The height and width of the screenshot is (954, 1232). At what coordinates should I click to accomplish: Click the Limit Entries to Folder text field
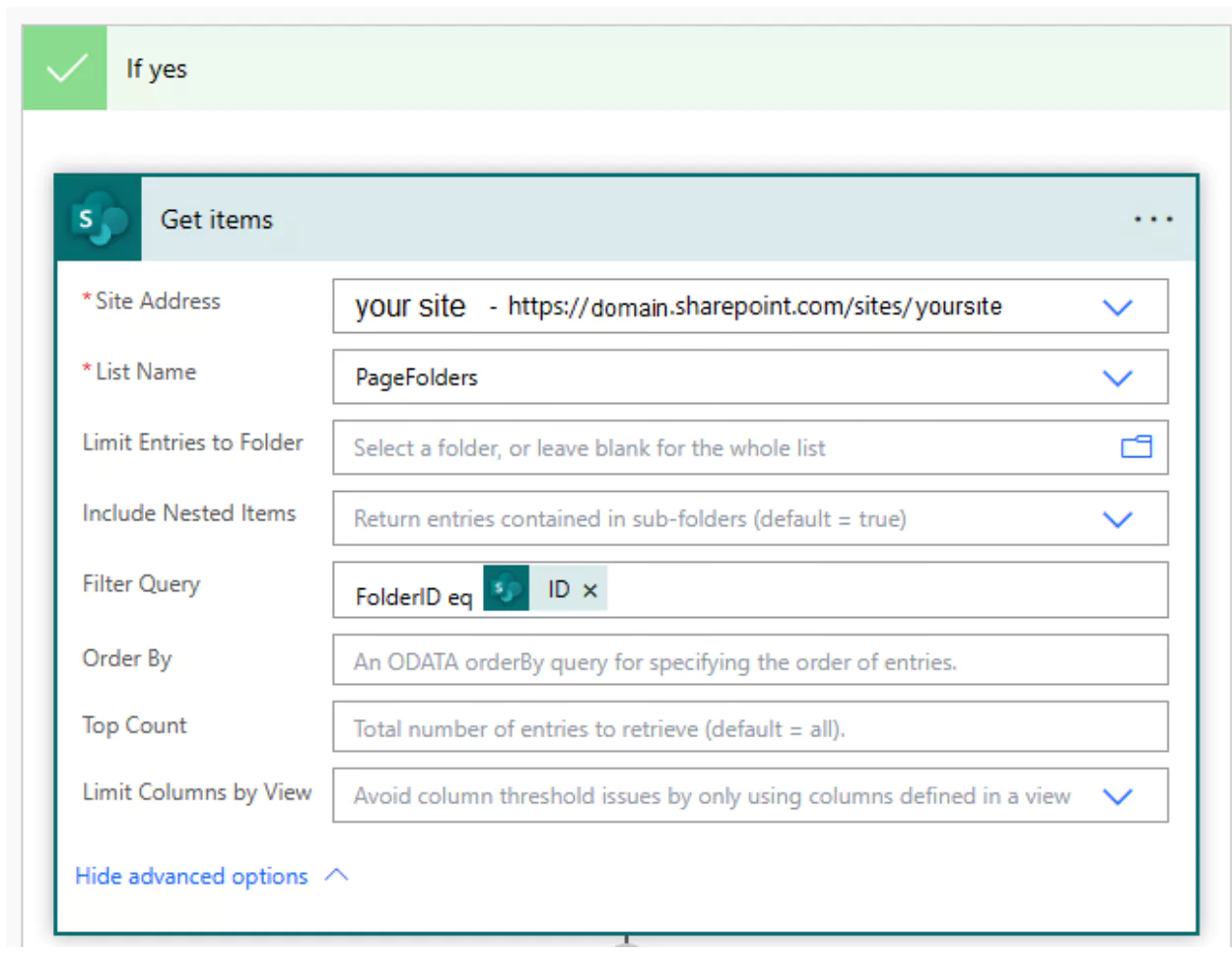[x=724, y=447]
